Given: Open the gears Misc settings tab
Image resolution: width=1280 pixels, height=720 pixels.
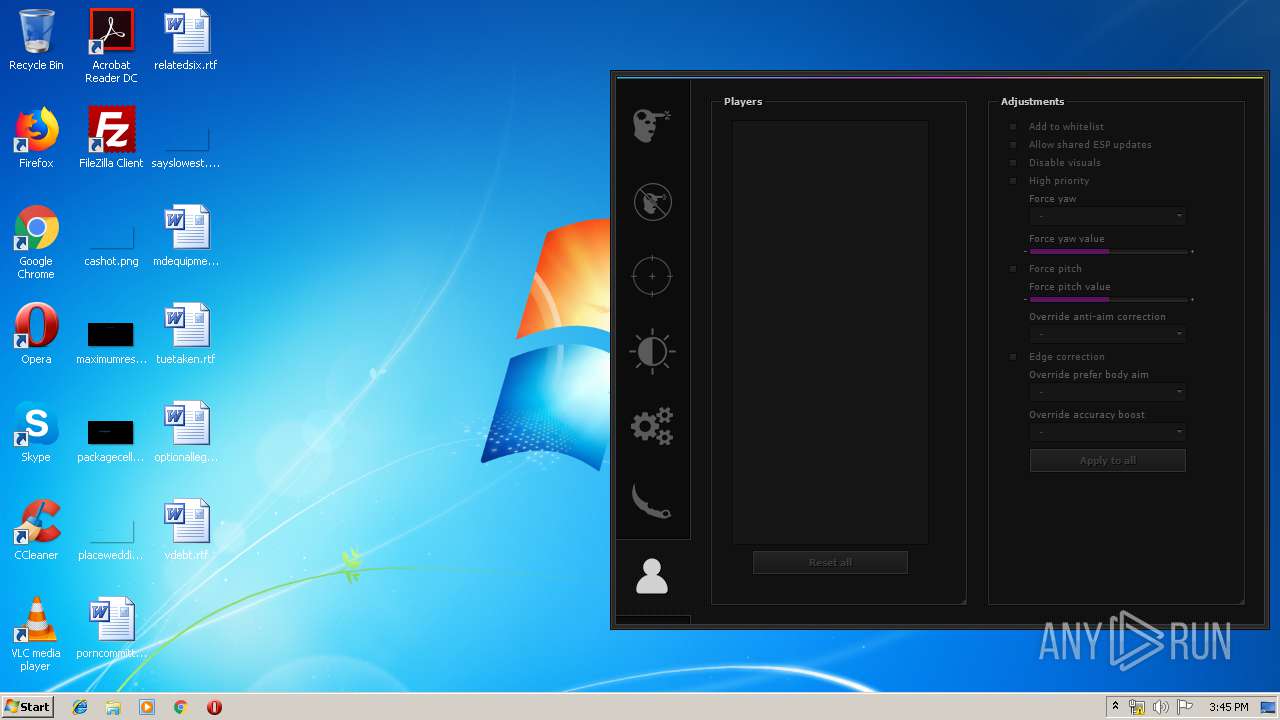Looking at the screenshot, I should click(x=652, y=426).
